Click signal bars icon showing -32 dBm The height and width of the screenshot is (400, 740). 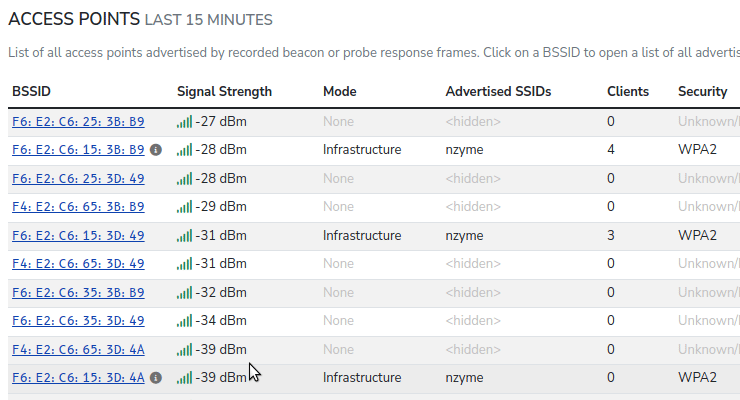(x=184, y=293)
